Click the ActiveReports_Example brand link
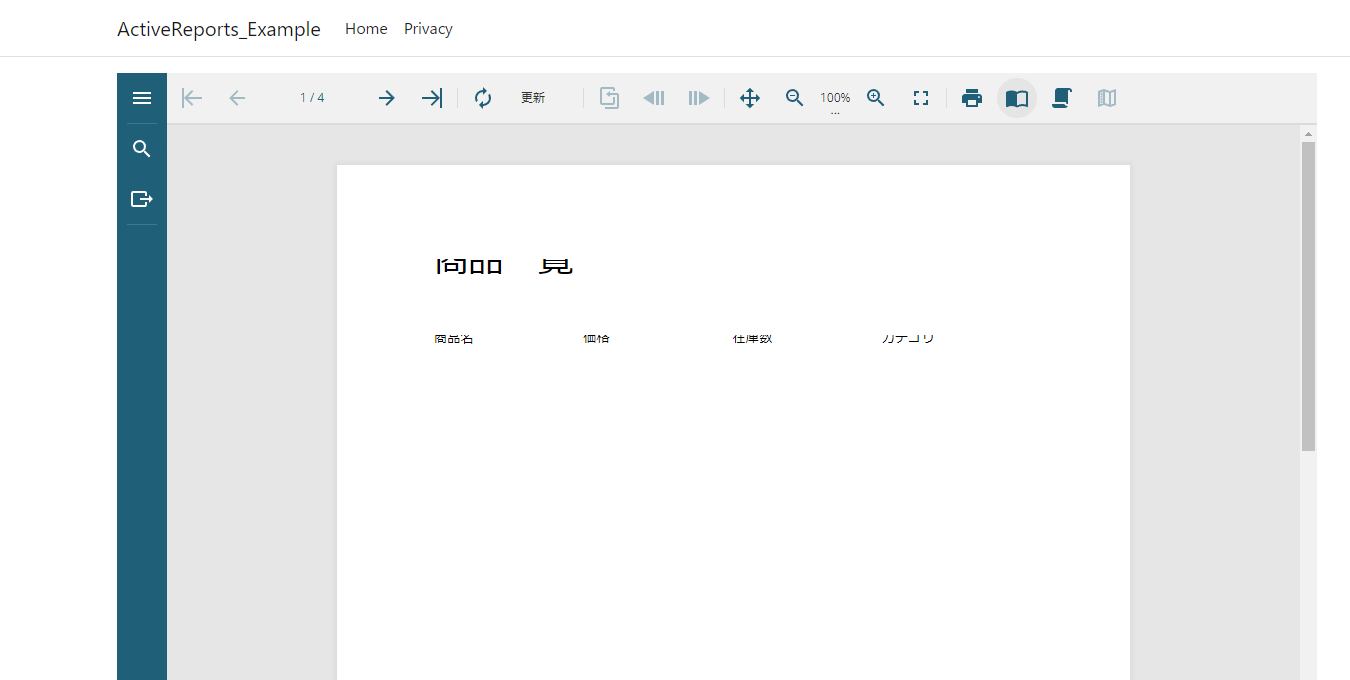Screen dimensions: 1350x680 point(219,29)
